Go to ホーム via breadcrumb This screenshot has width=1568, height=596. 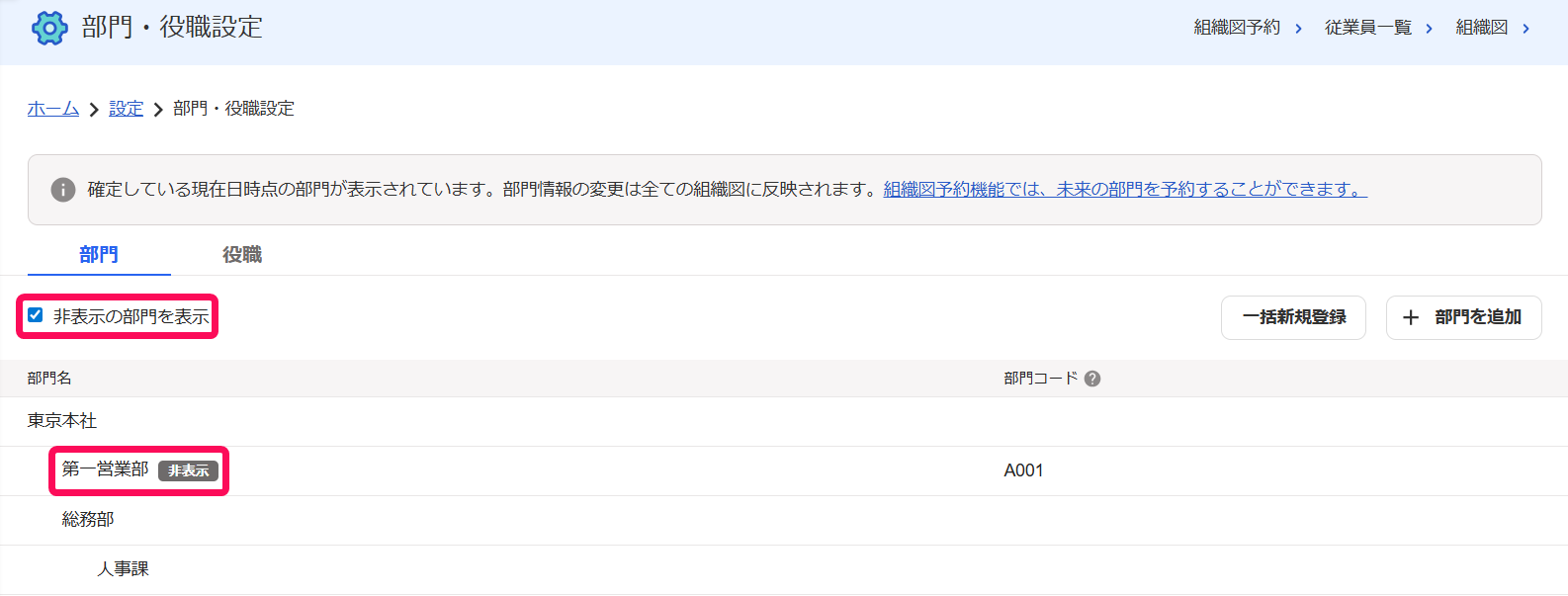tap(53, 109)
